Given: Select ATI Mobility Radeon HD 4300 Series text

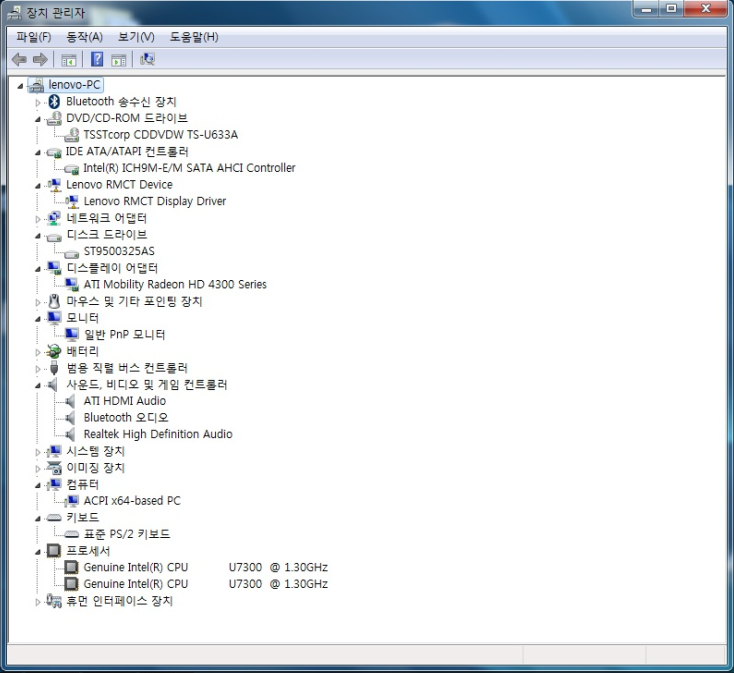Looking at the screenshot, I should (175, 284).
